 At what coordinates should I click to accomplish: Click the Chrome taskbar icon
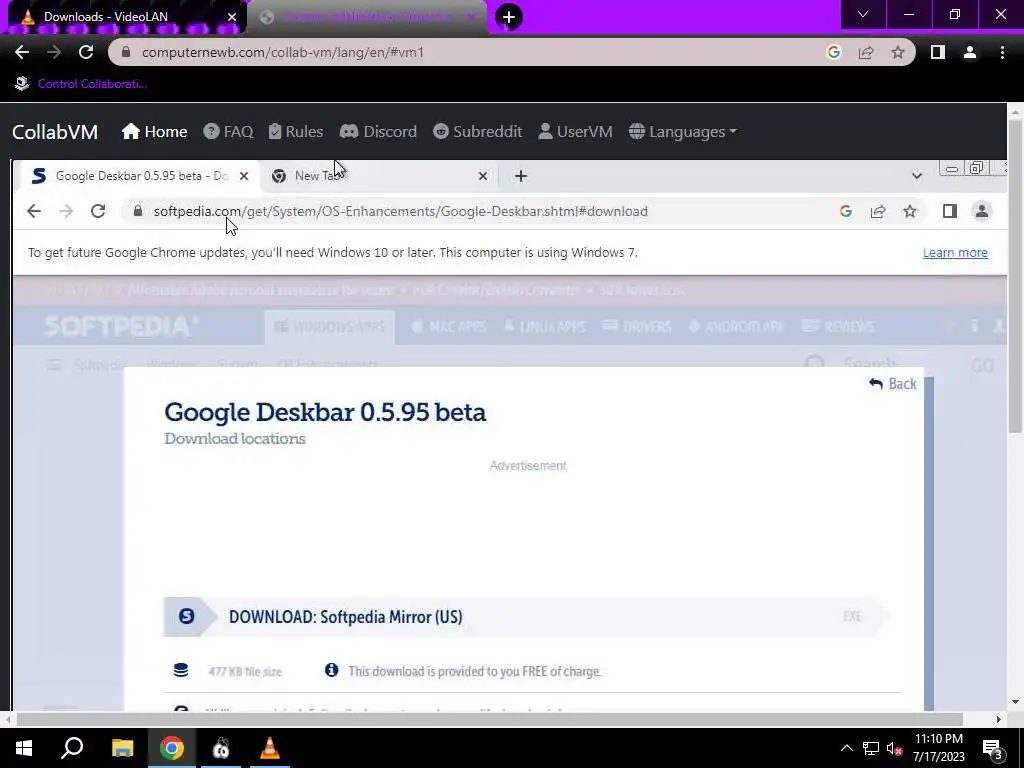point(172,748)
